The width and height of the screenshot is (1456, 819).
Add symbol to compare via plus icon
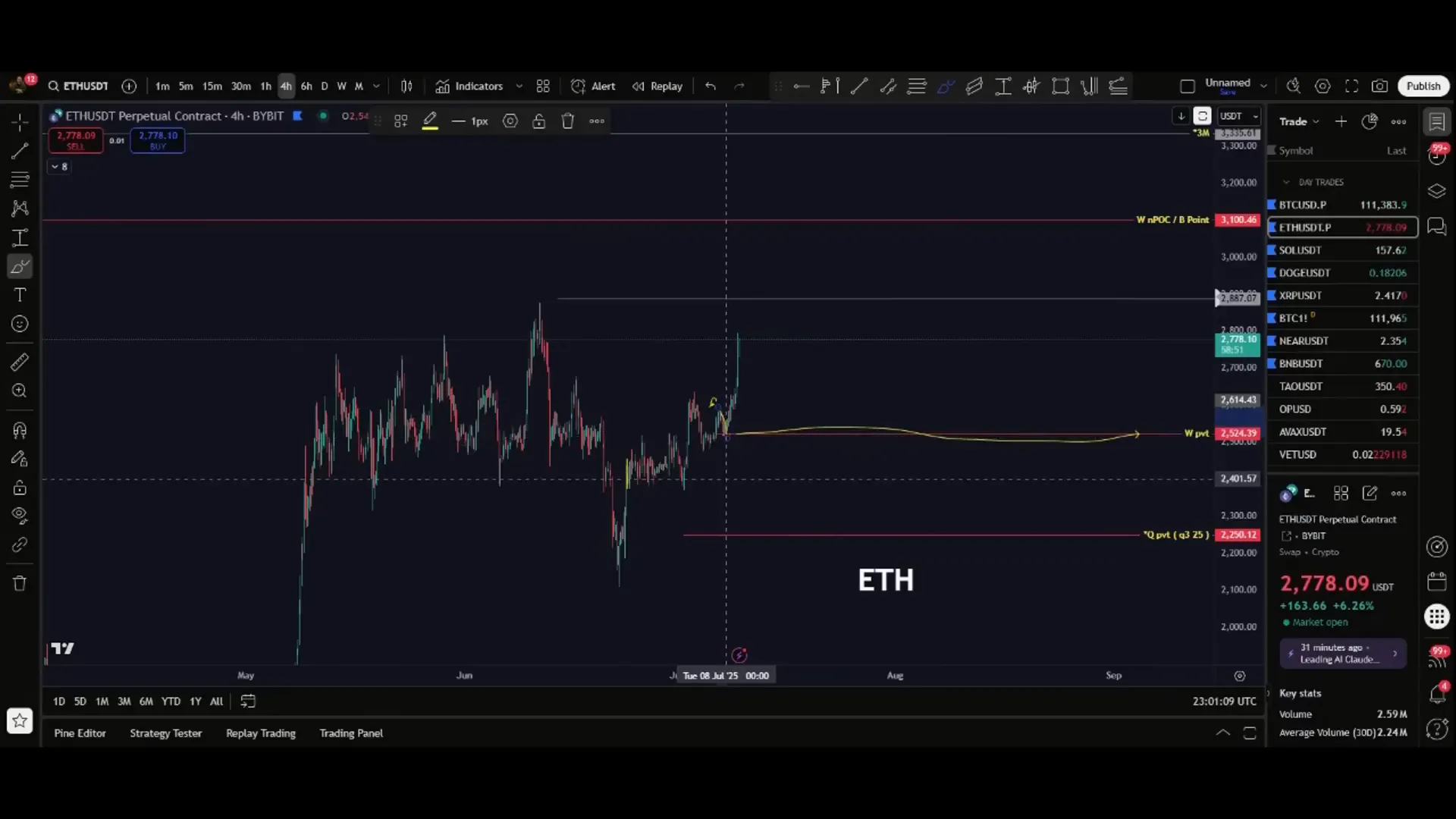[129, 86]
